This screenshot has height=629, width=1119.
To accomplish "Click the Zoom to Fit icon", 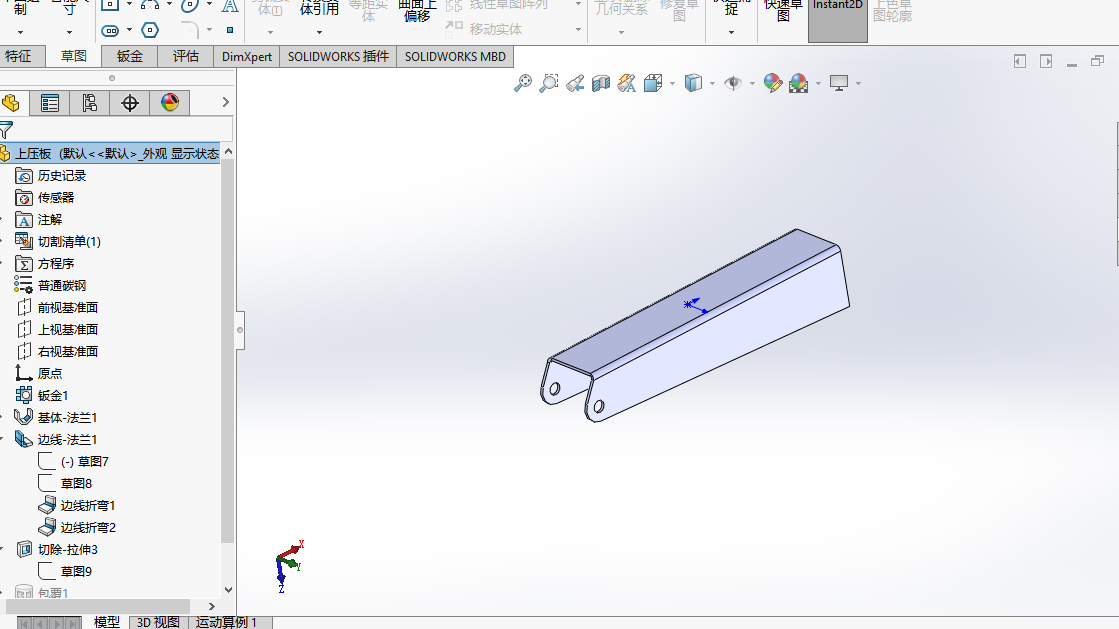I will point(523,84).
